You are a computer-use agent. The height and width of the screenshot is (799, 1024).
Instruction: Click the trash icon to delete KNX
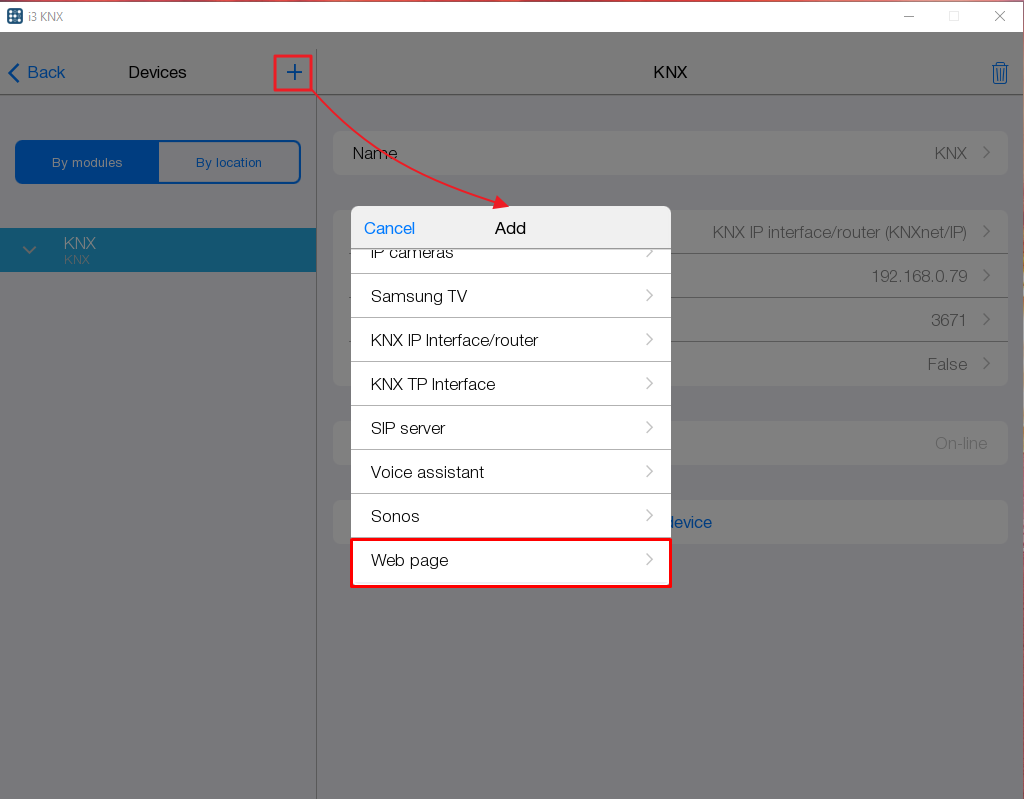[1000, 72]
